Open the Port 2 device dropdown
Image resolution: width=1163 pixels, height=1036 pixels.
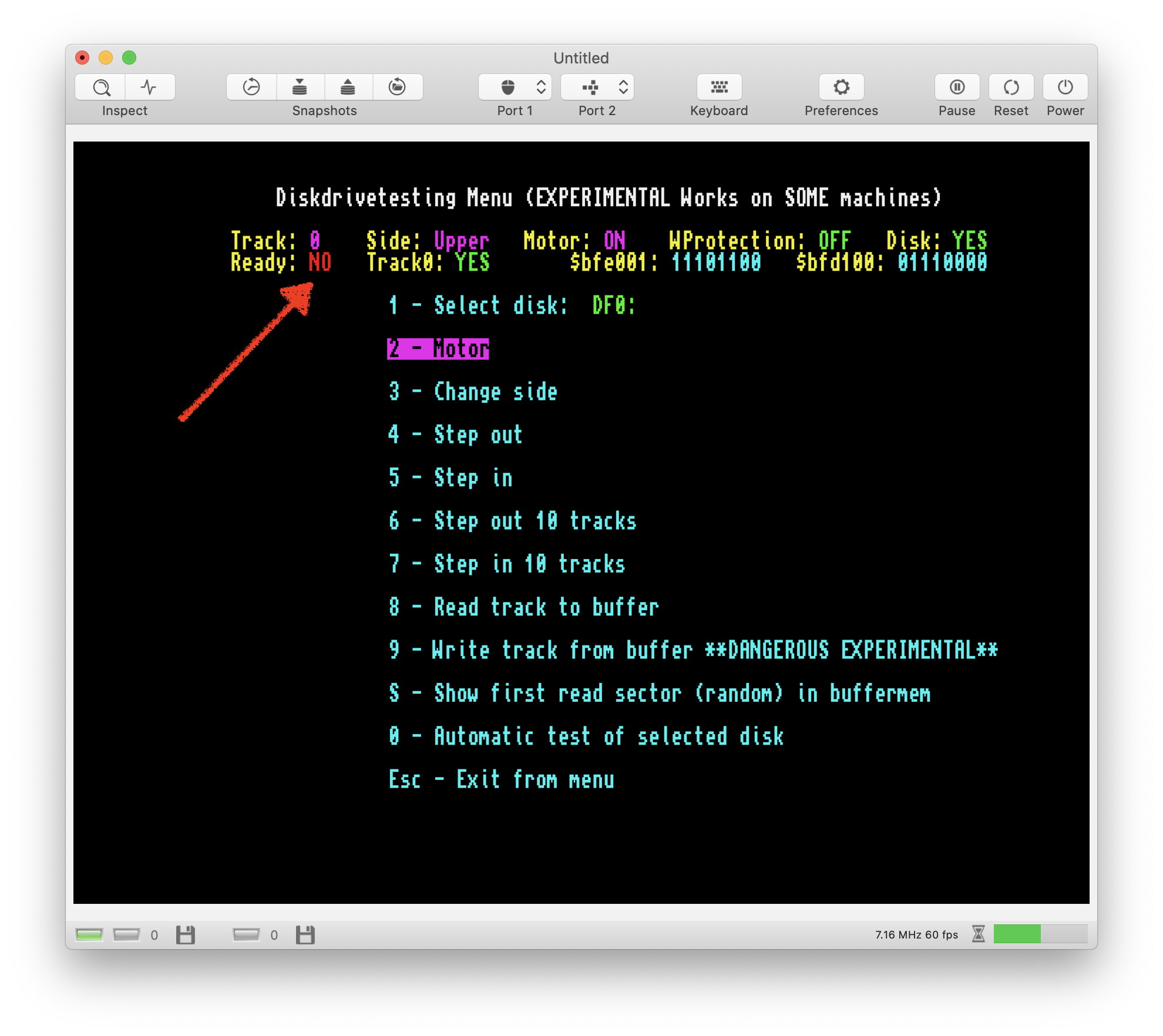(x=597, y=88)
